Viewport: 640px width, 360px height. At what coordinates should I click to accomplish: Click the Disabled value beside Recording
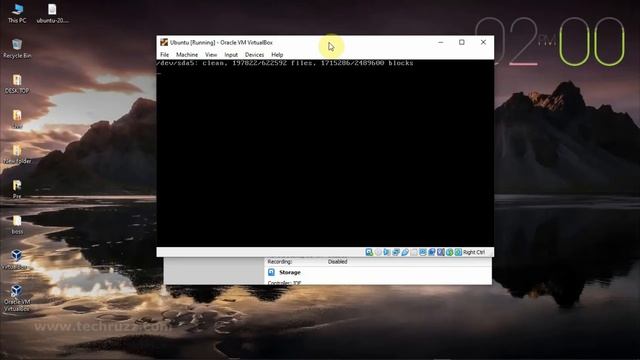tap(338, 262)
